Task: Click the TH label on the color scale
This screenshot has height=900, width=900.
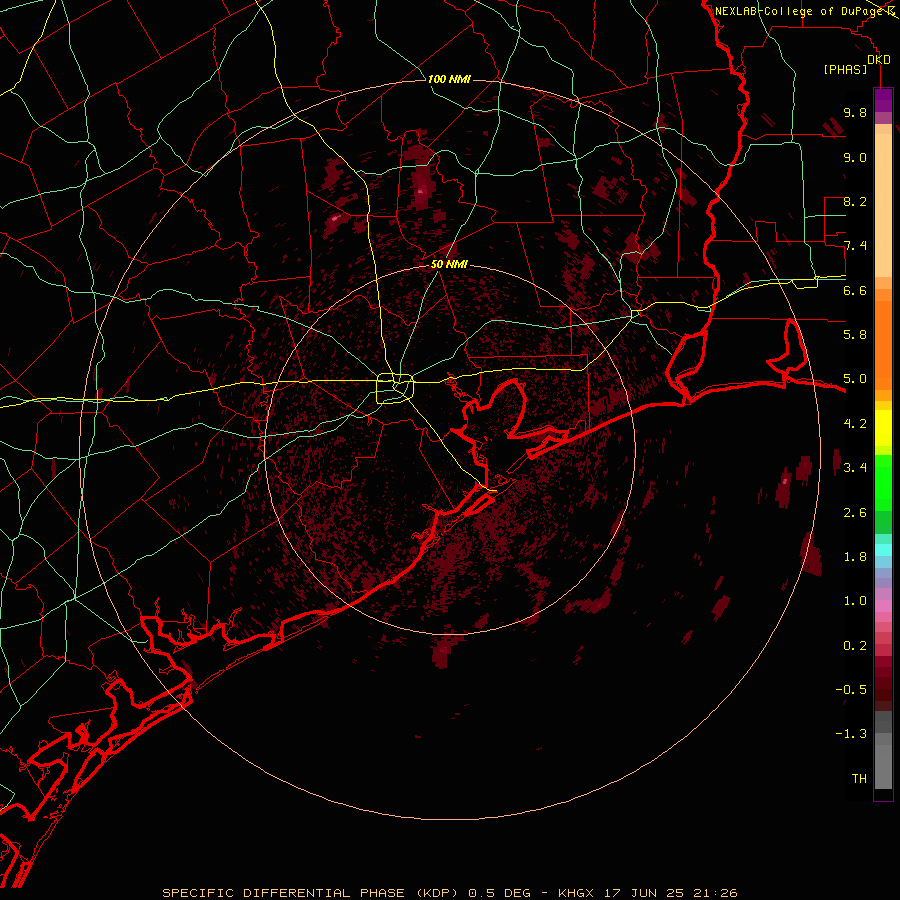Action: 859,779
